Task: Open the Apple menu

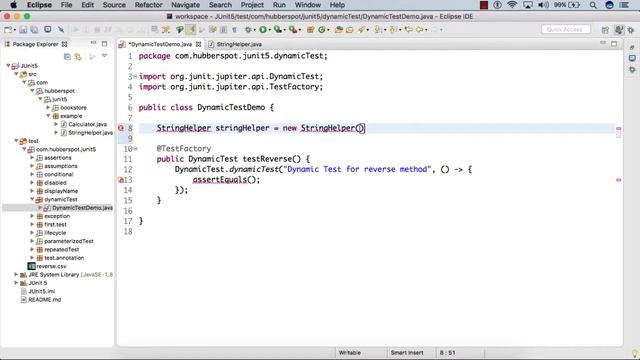Action: click(x=13, y=5)
